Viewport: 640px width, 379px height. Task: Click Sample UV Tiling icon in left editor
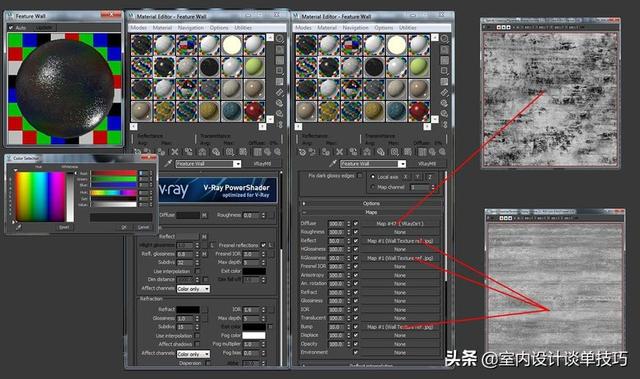[x=280, y=71]
